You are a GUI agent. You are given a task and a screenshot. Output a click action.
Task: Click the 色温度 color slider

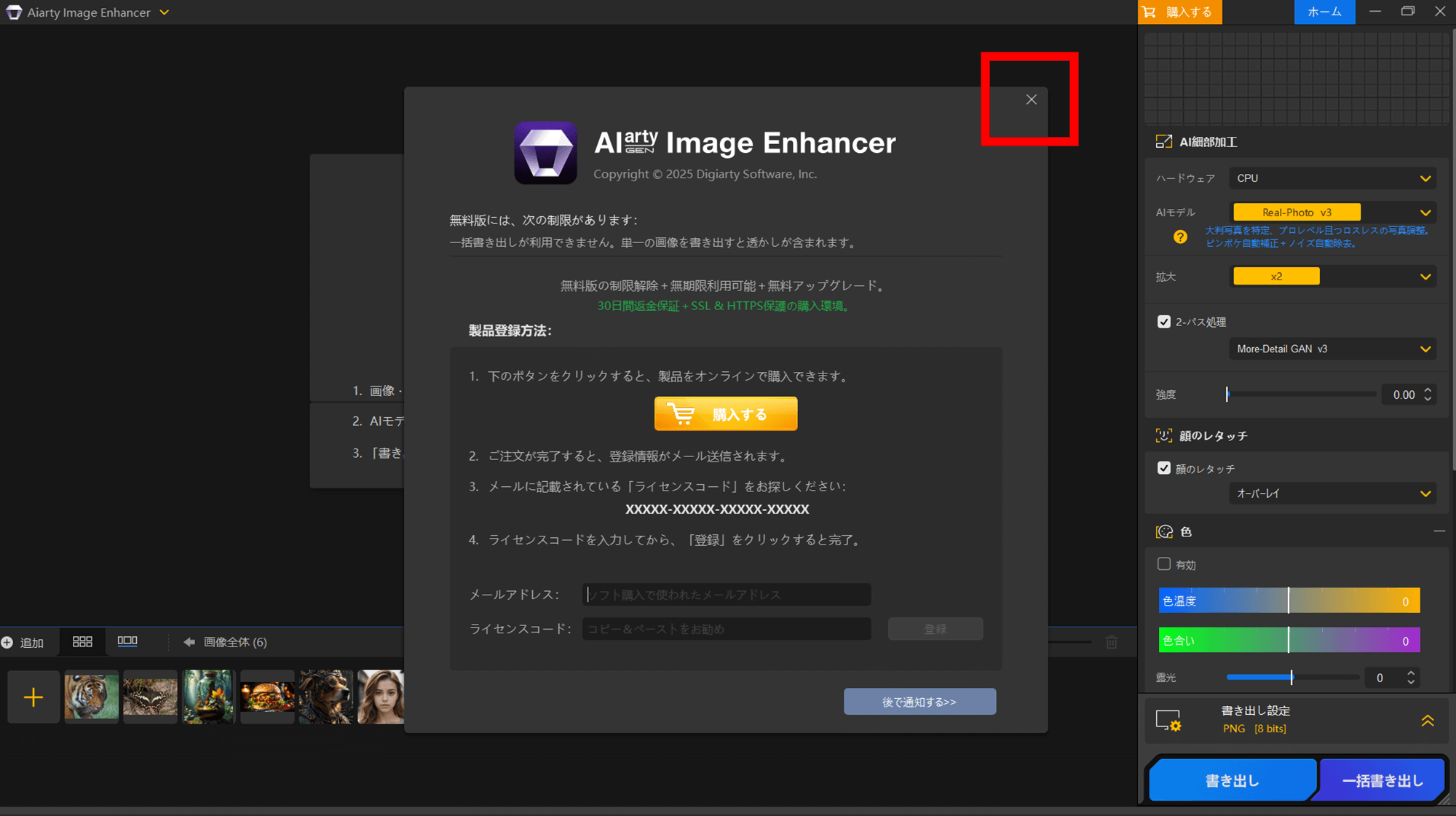[x=1288, y=601]
